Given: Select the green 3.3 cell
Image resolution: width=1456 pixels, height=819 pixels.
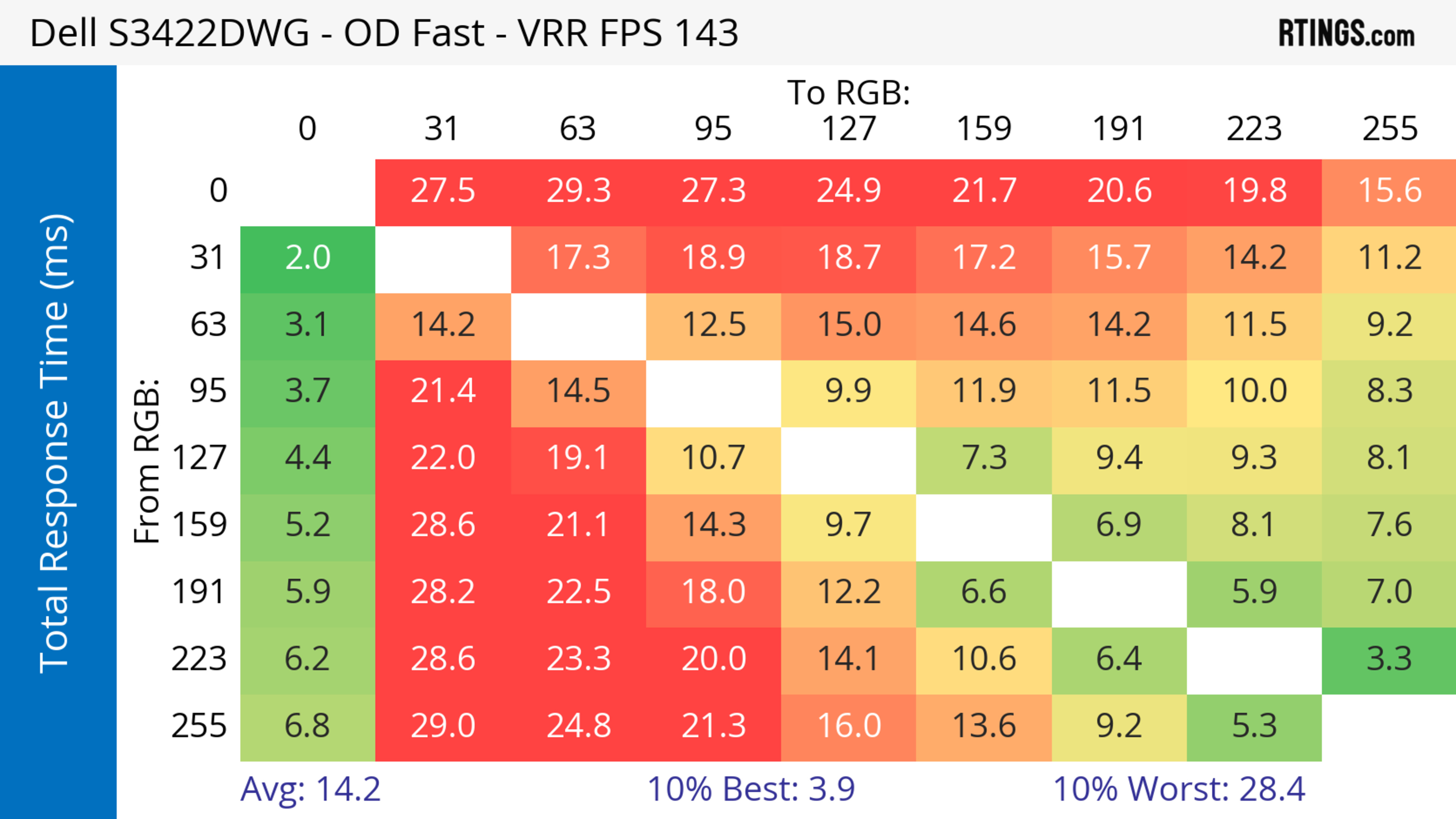Looking at the screenshot, I should pyautogui.click(x=1389, y=659).
